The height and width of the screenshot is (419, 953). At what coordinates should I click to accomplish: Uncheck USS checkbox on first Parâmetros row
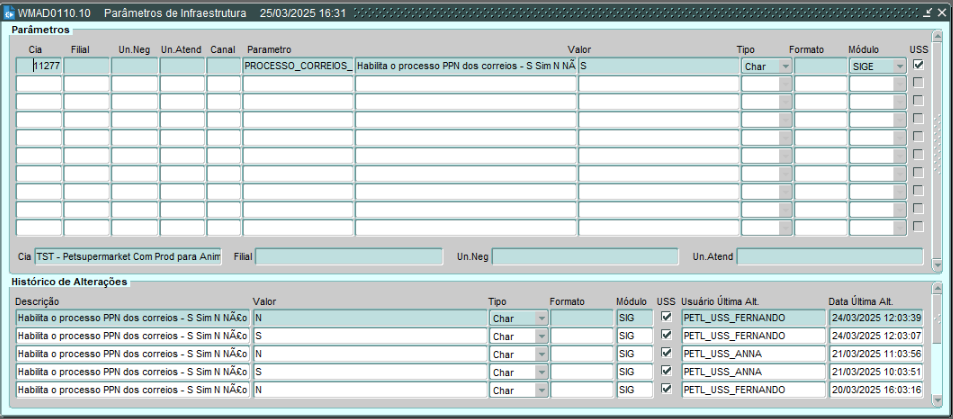point(918,65)
